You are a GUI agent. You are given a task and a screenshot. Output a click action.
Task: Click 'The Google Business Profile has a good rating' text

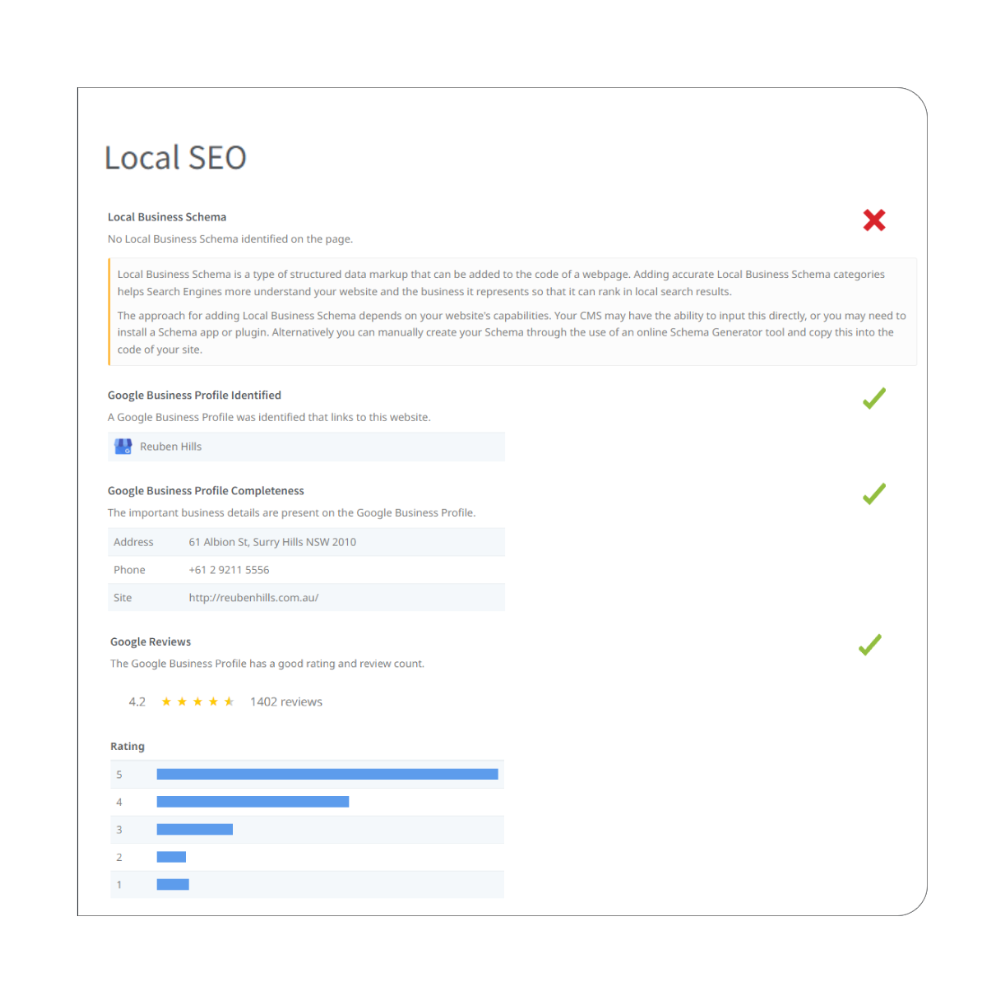click(x=267, y=663)
